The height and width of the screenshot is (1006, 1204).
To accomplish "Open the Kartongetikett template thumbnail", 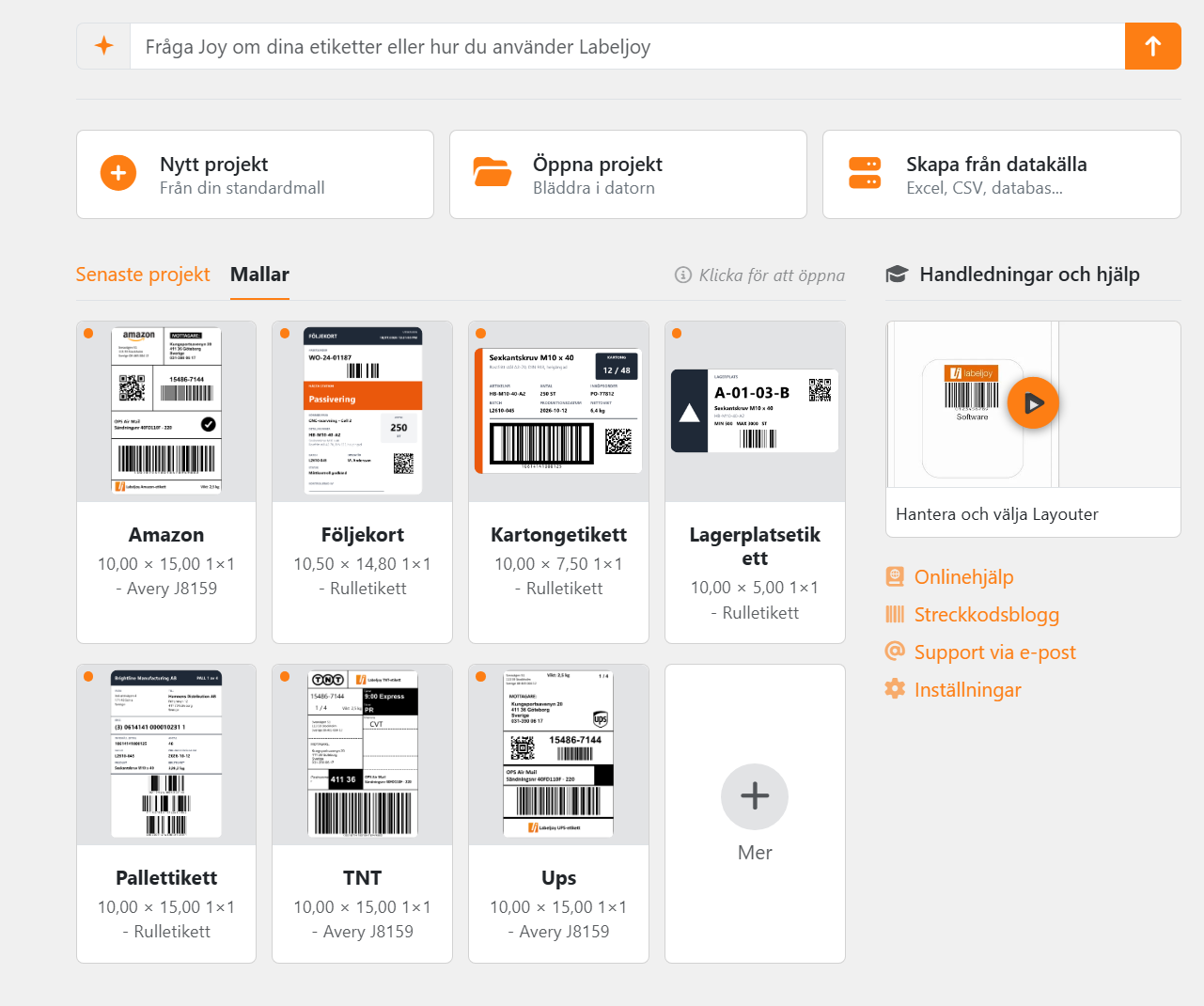I will tap(559, 411).
